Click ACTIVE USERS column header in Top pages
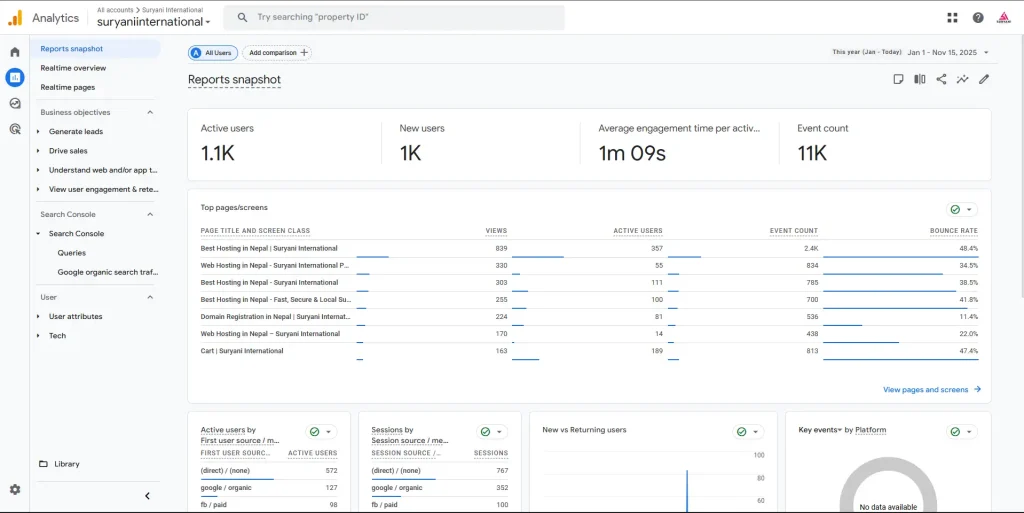The width and height of the screenshot is (1024, 513). (x=638, y=231)
